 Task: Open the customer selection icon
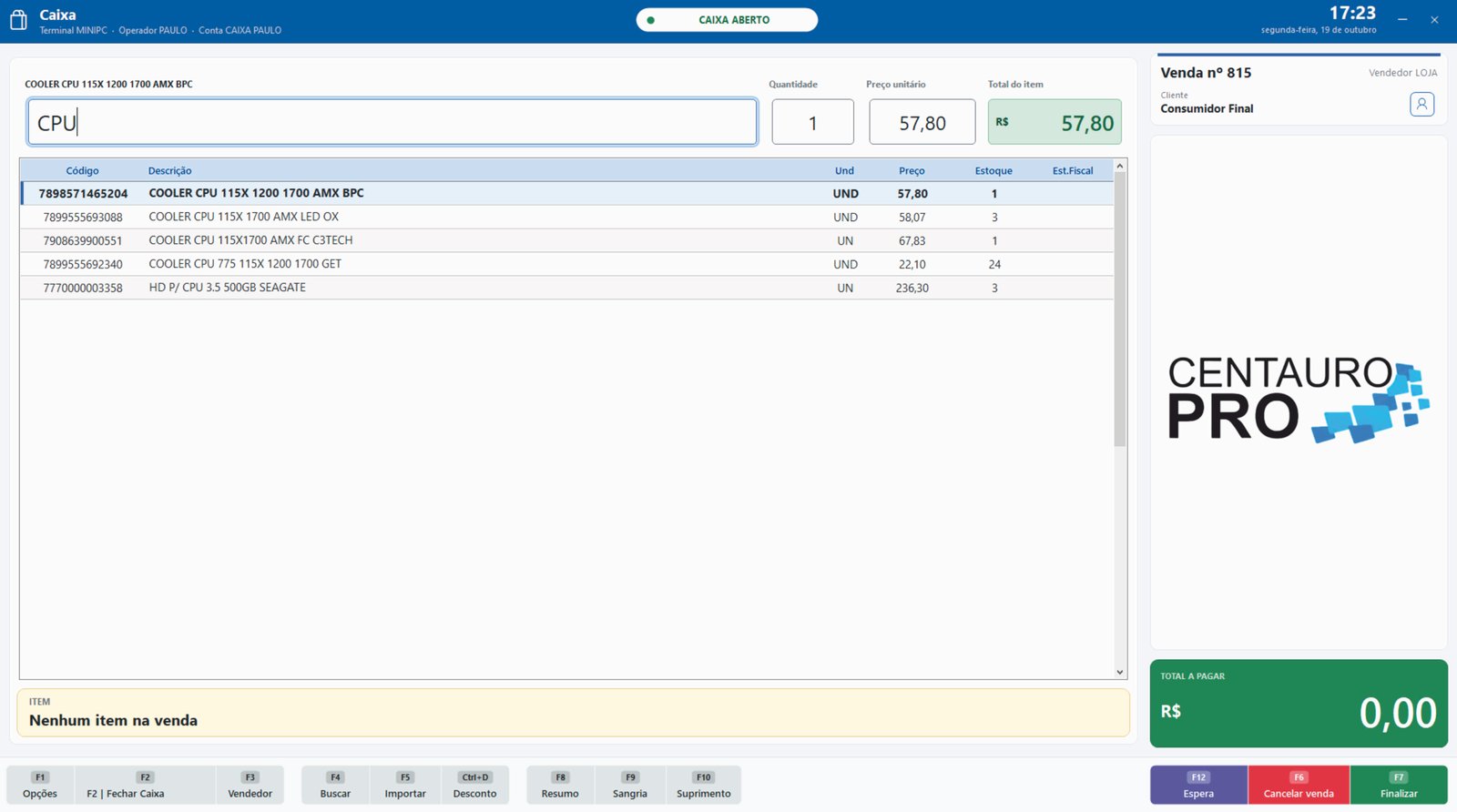(x=1421, y=104)
